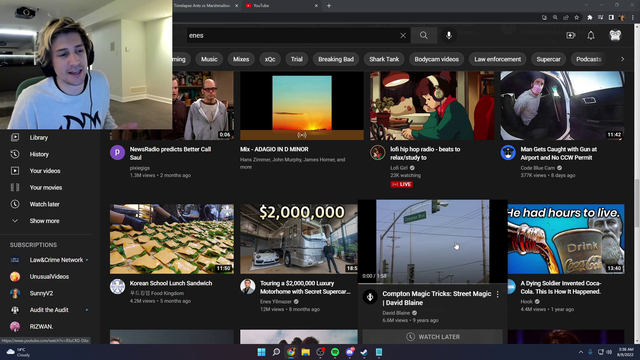
Task: Select the Breaking Bad filter chip
Action: (x=336, y=59)
